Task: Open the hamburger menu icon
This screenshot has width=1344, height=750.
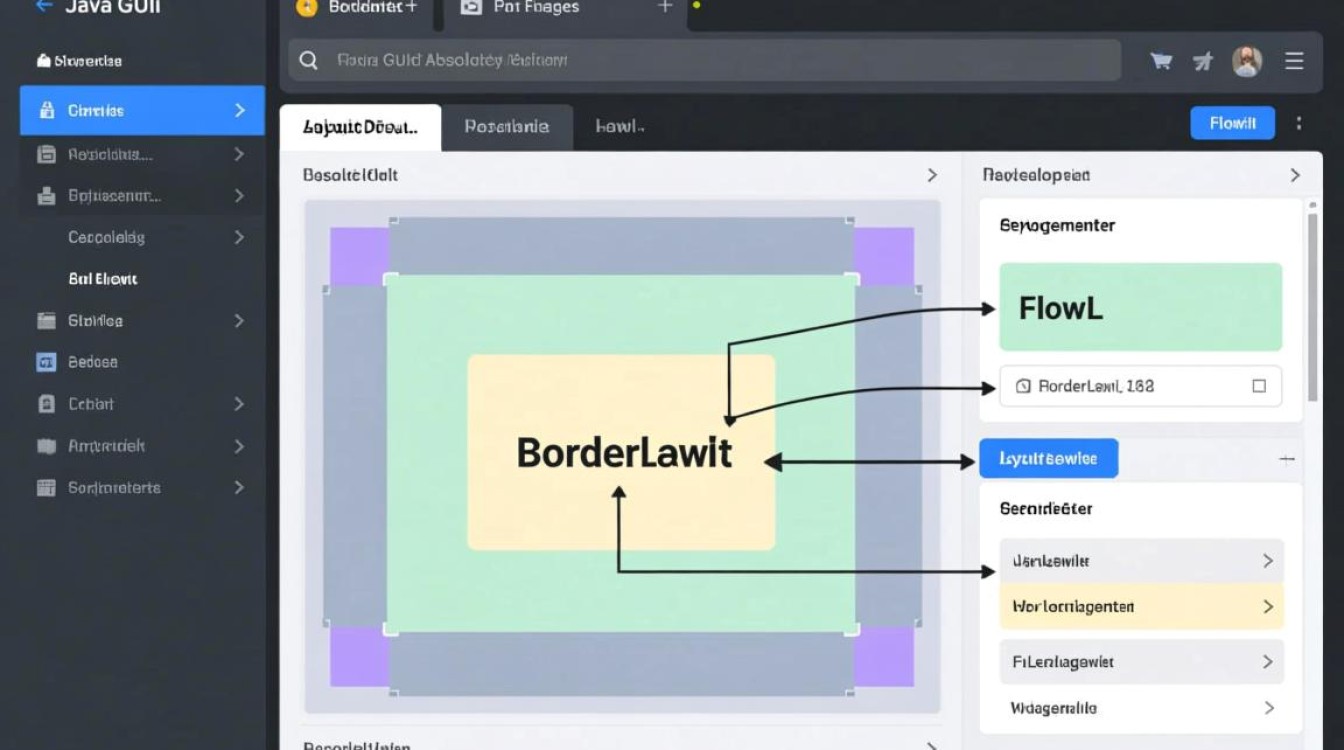Action: 1294,61
